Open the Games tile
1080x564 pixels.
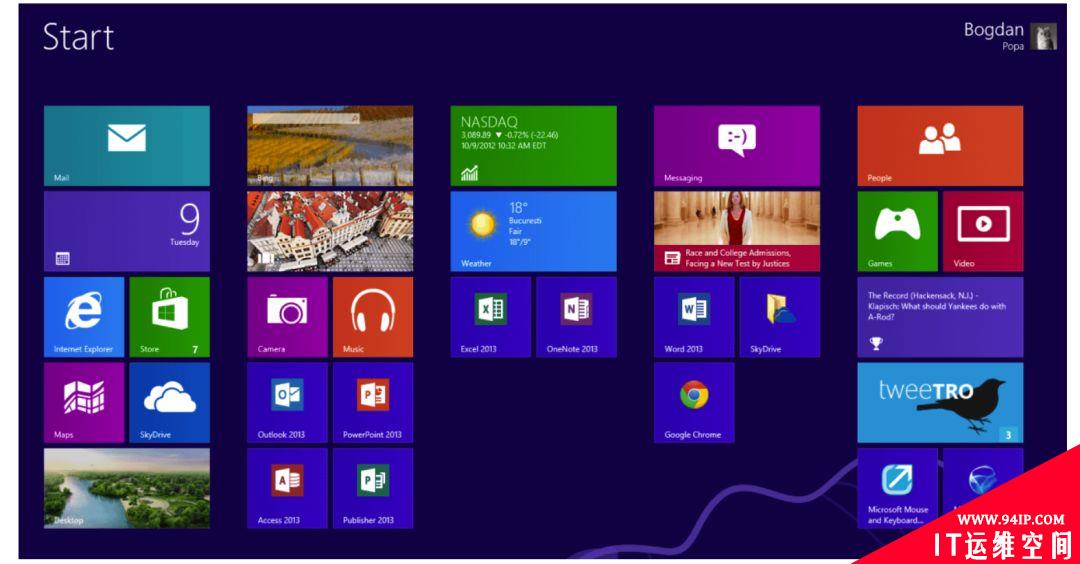pos(897,231)
